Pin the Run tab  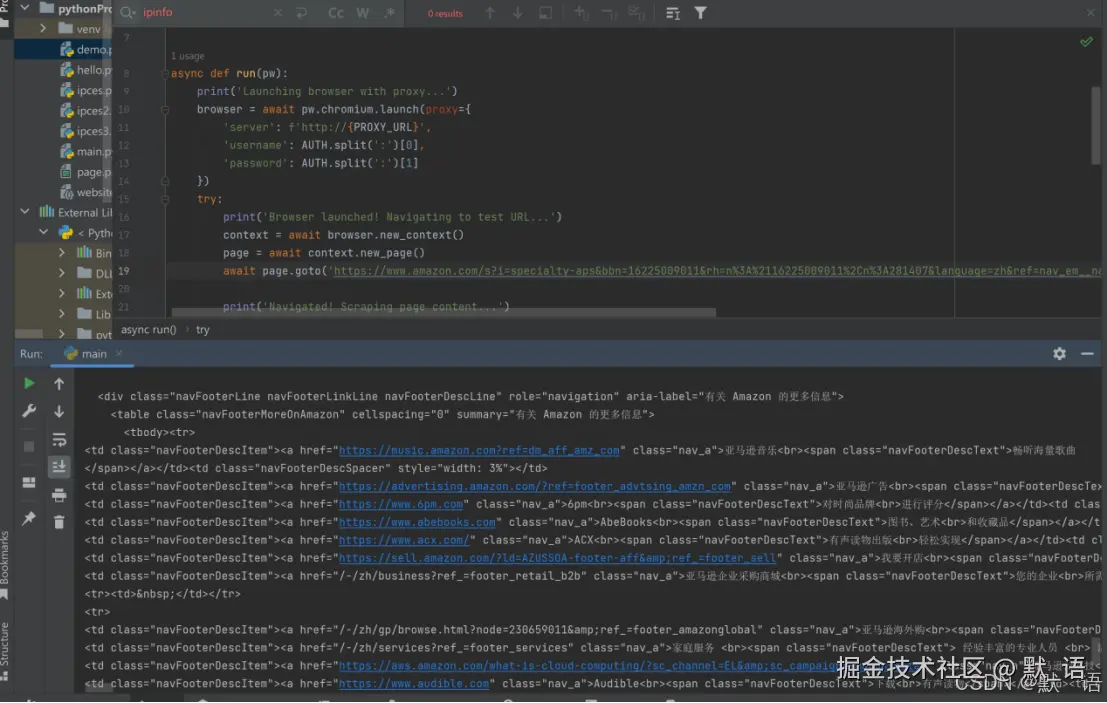(29, 518)
